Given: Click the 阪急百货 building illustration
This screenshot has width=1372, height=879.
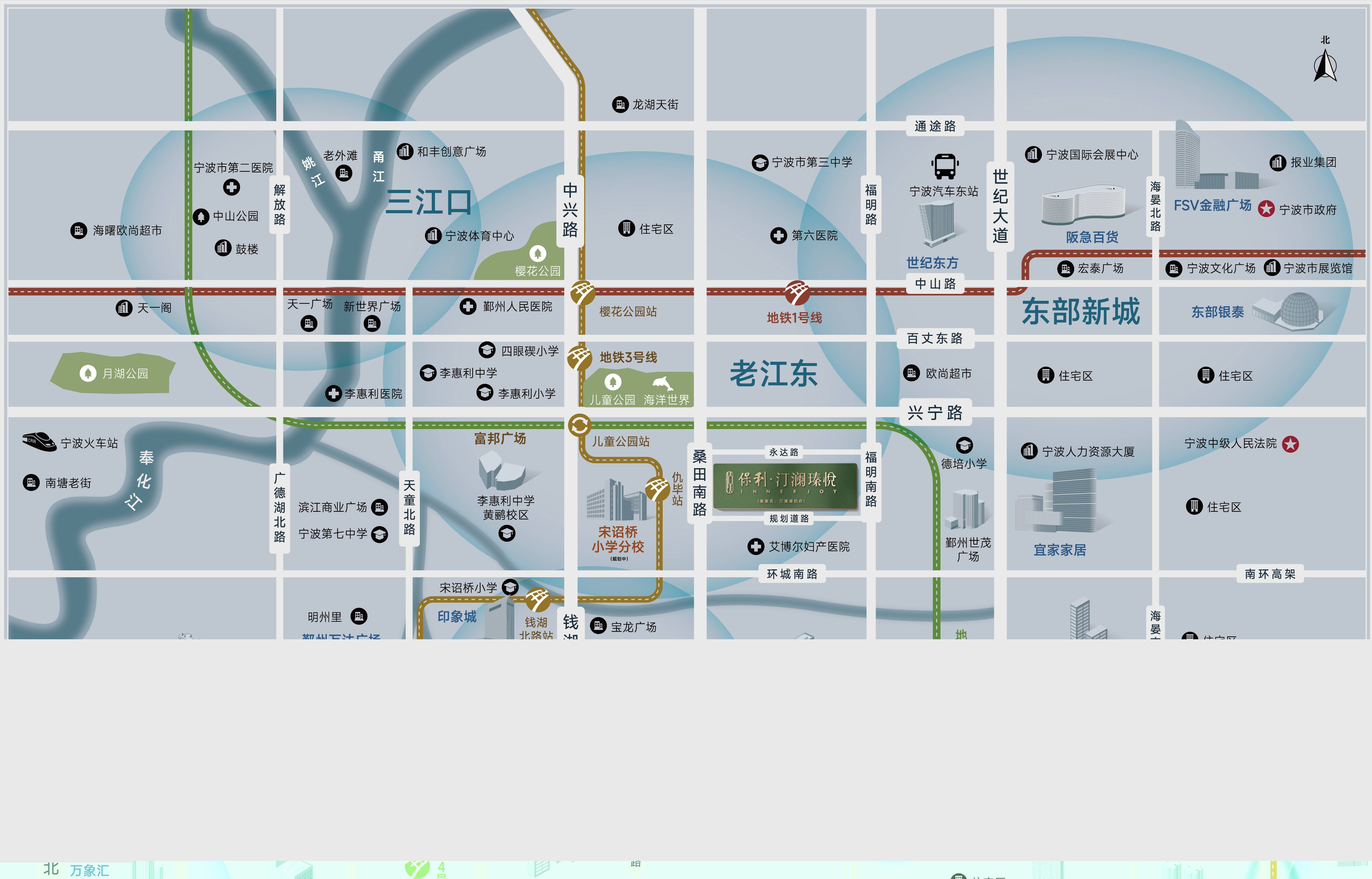Looking at the screenshot, I should pyautogui.click(x=1083, y=205).
